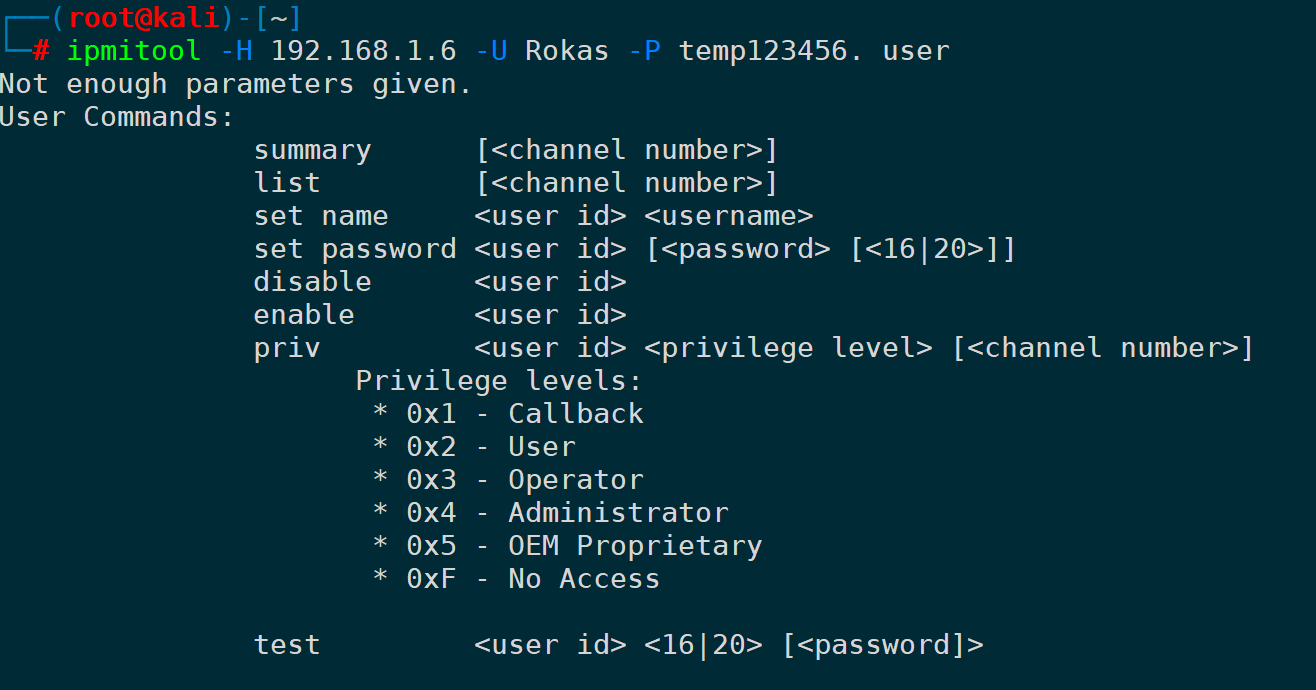This screenshot has width=1316, height=690.
Task: Click the 'Not enough parameters given.' message
Action: point(235,84)
